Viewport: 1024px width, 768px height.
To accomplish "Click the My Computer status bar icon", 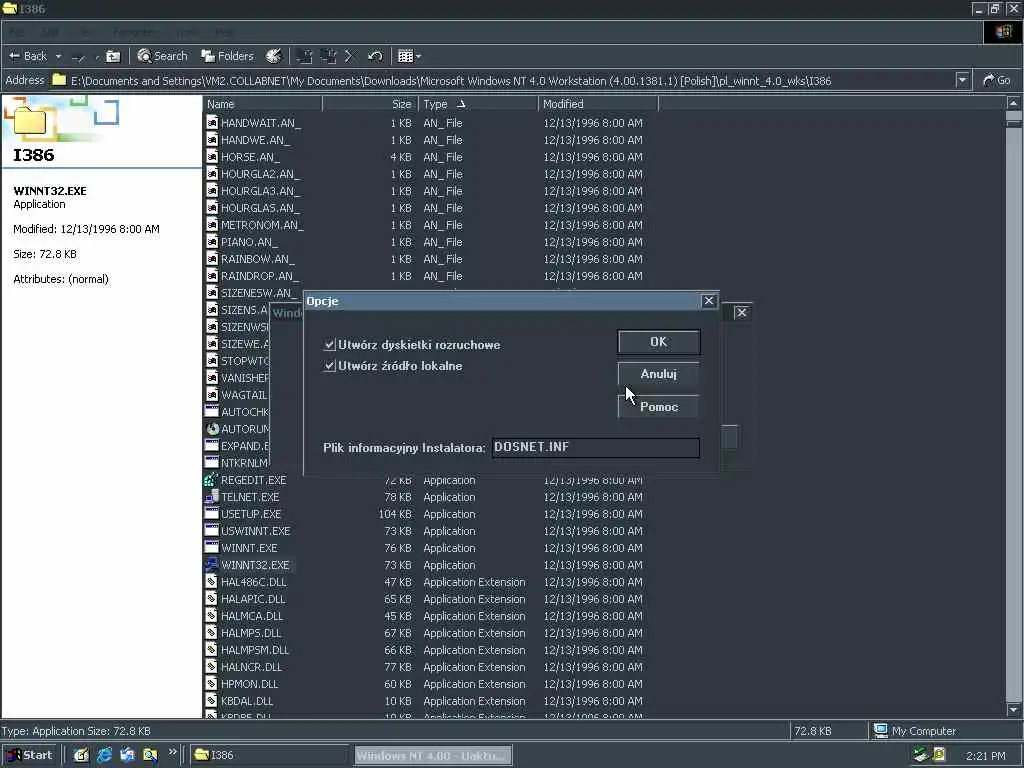I will 881,731.
